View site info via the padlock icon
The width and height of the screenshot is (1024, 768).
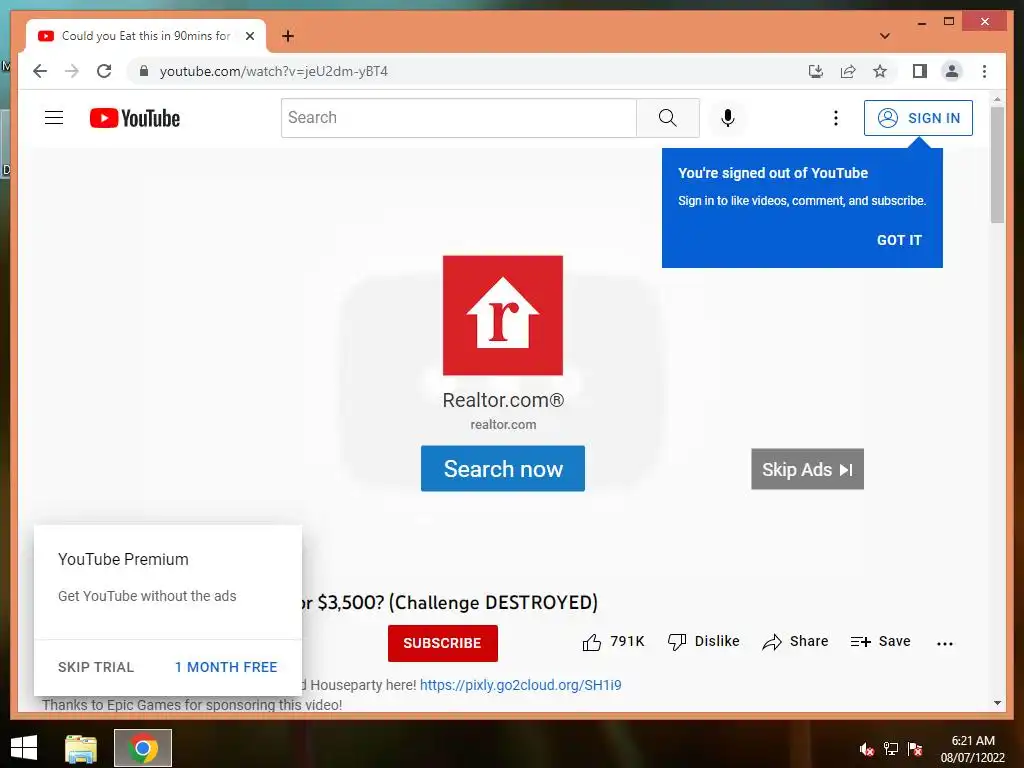144,71
